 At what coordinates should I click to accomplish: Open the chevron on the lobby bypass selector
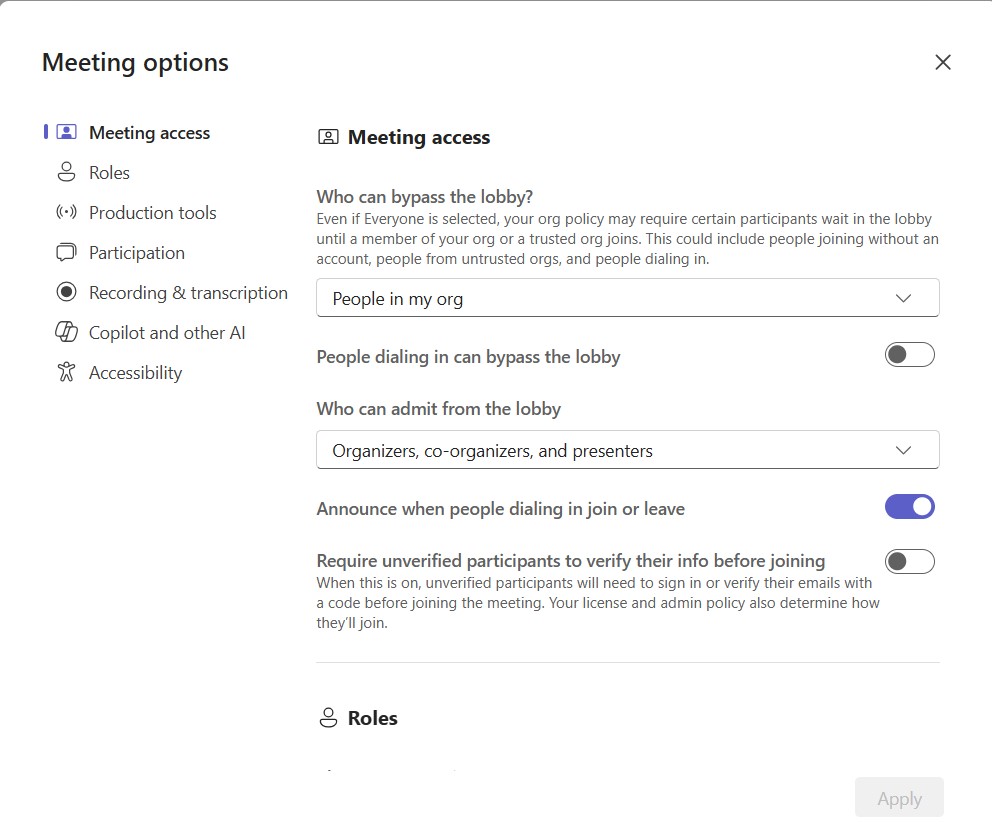tap(903, 297)
